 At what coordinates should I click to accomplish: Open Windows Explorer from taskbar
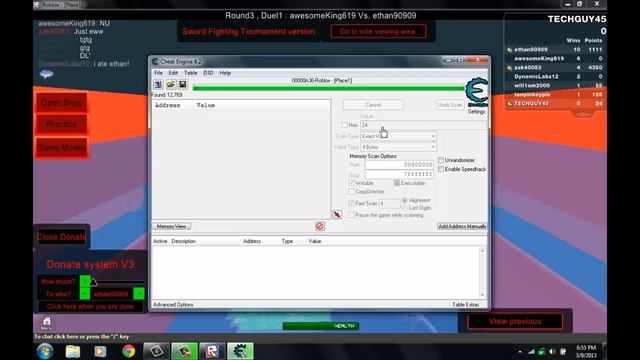pyautogui.click(x=73, y=351)
